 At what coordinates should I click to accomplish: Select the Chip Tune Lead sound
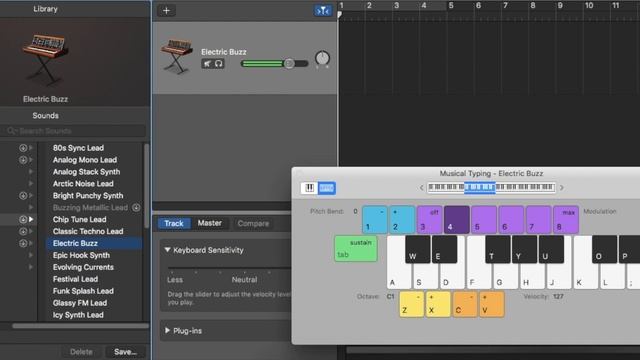point(80,220)
